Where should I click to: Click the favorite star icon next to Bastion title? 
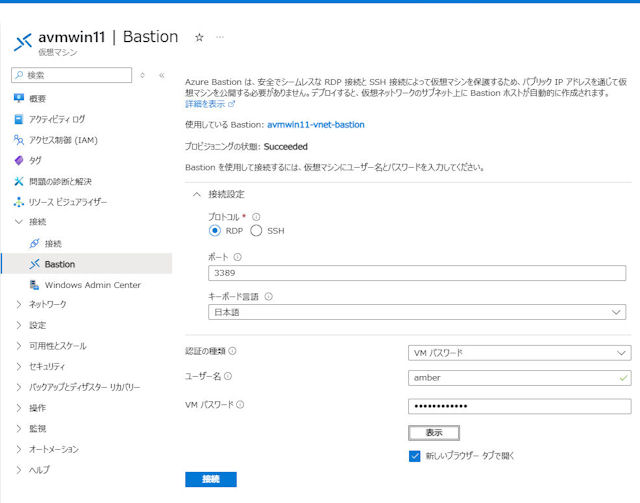click(x=199, y=38)
